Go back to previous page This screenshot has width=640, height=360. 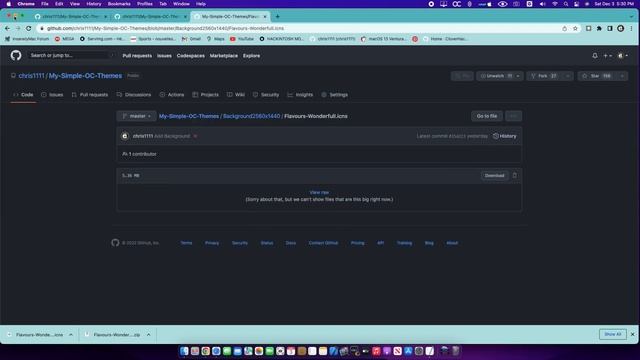click(7, 29)
